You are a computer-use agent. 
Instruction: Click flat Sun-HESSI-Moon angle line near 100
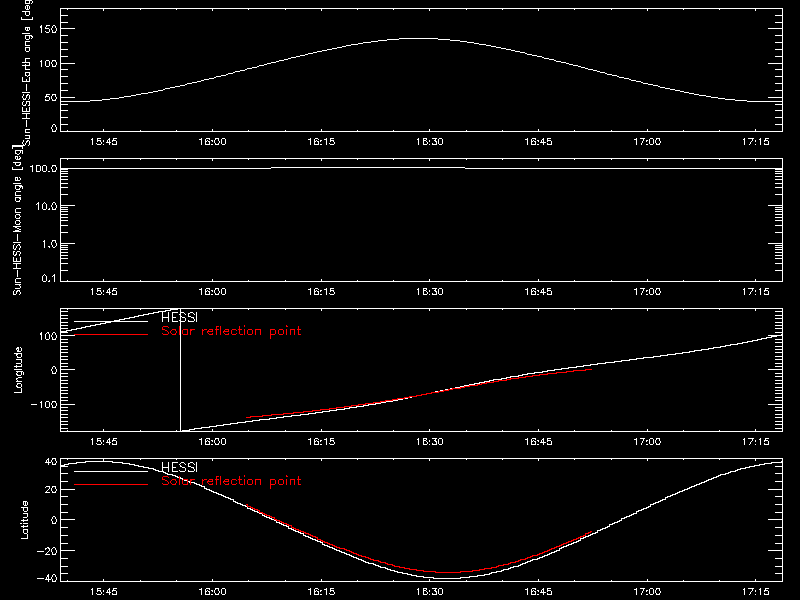coord(421,168)
